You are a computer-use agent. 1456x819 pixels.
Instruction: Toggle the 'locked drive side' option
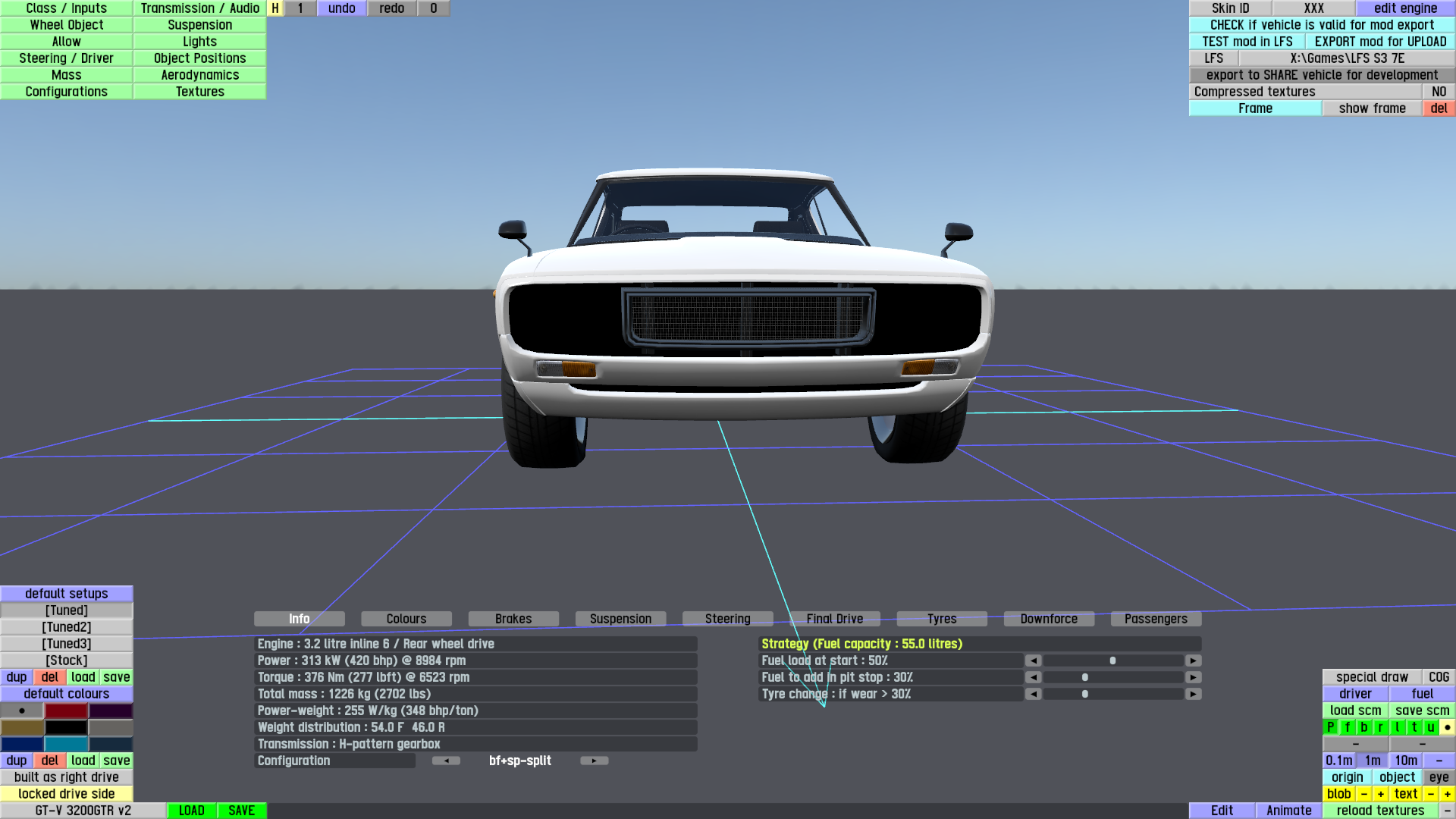[67, 794]
